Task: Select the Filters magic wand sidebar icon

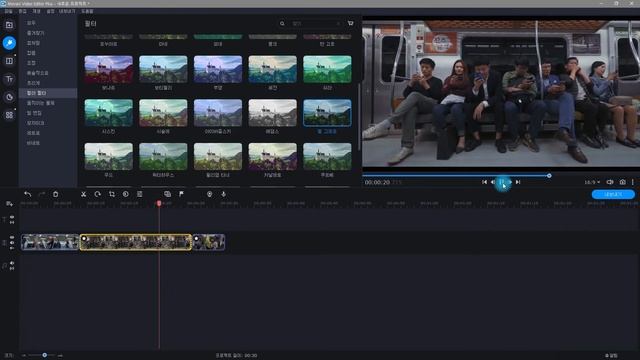Action: coord(9,43)
